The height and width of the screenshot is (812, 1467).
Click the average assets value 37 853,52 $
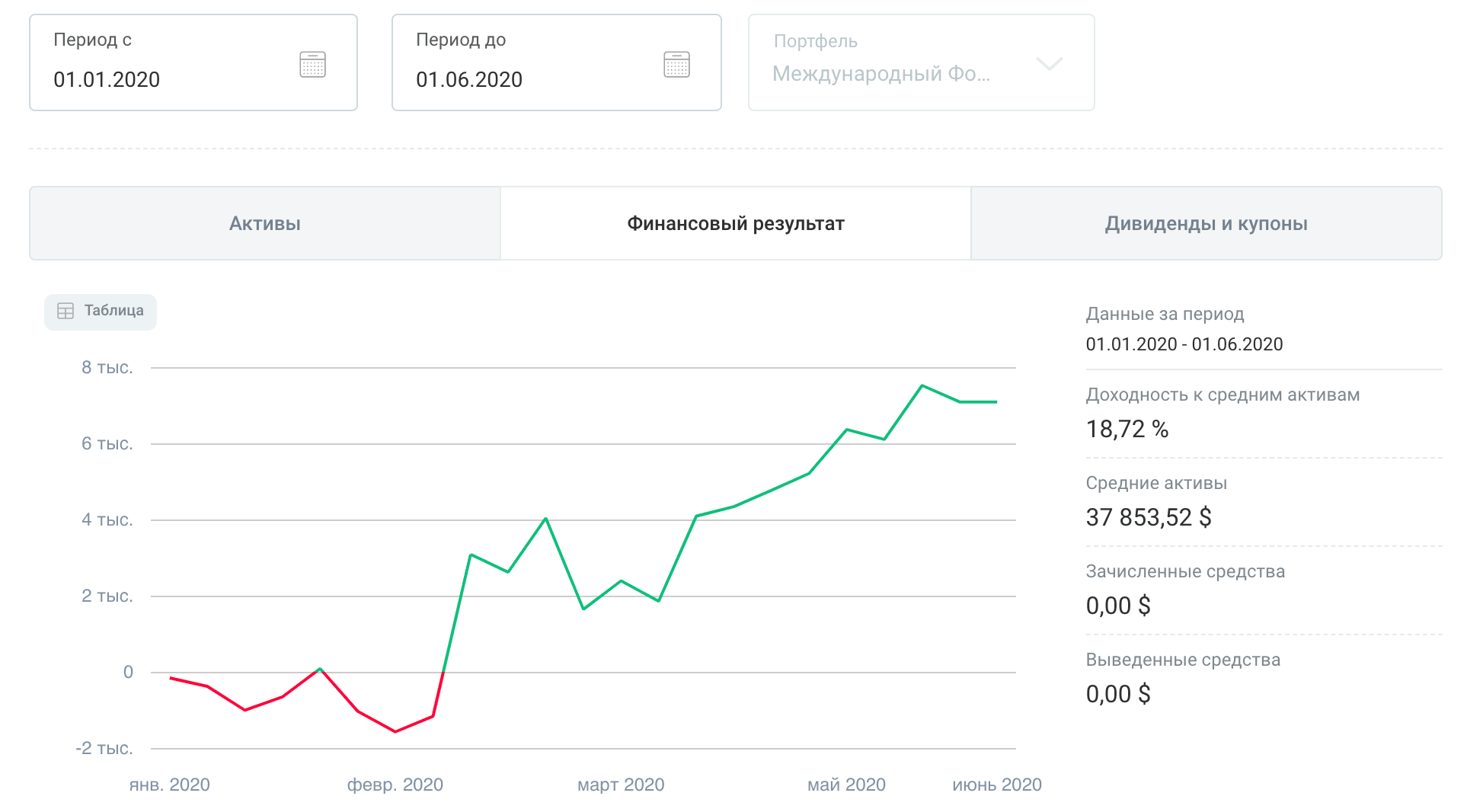pyautogui.click(x=1149, y=518)
